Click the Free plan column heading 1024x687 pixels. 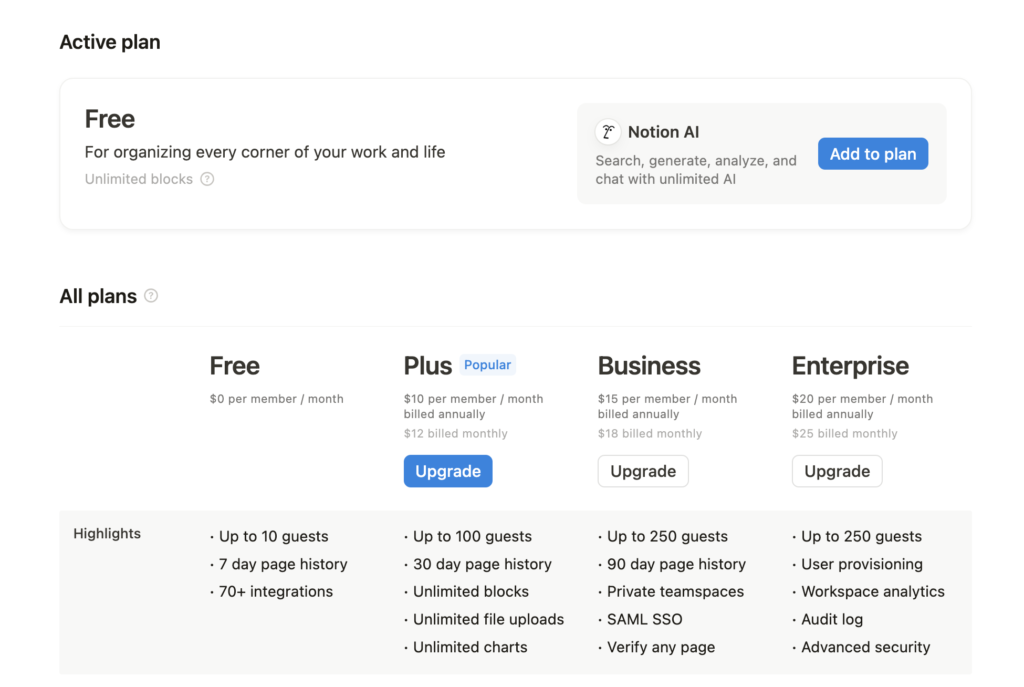234,366
